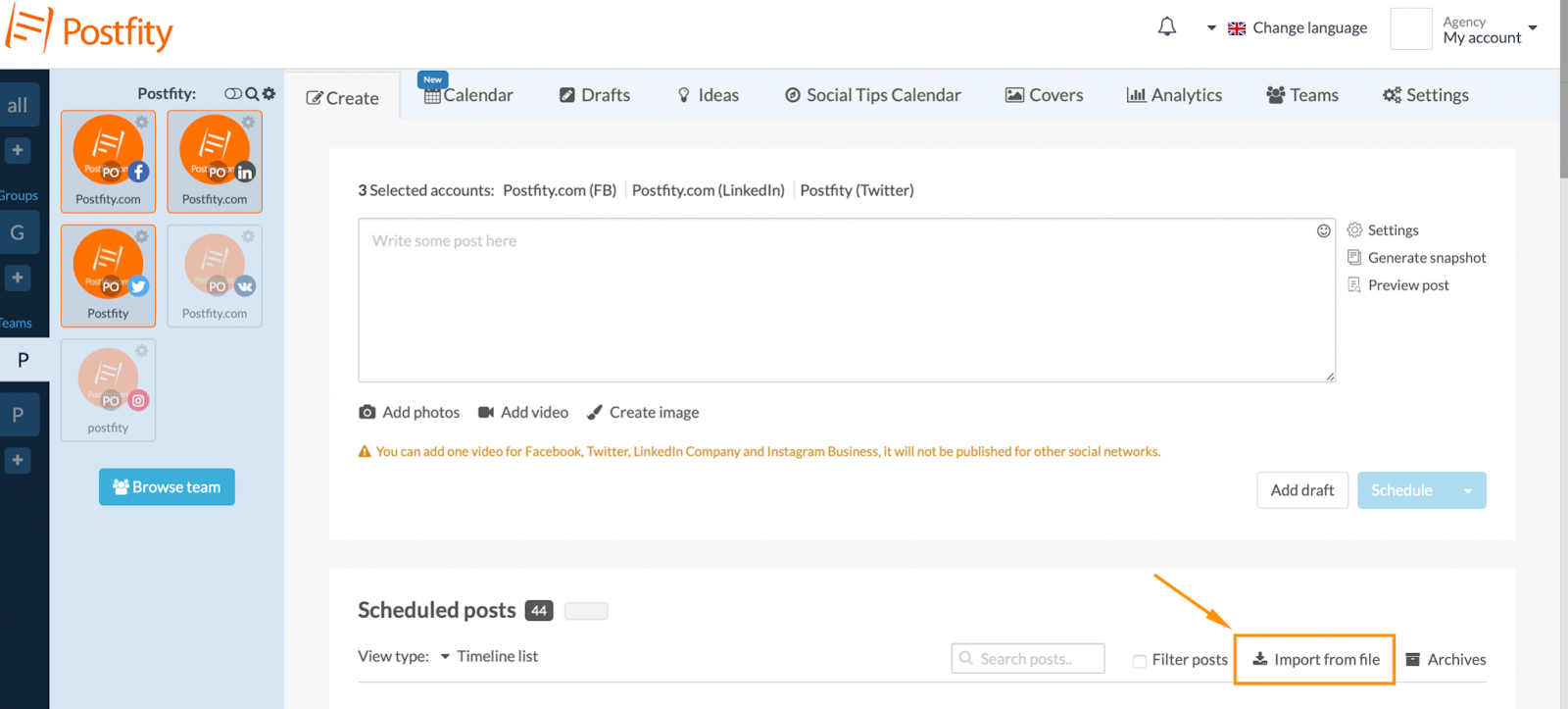Click Preview post

(x=1397, y=285)
